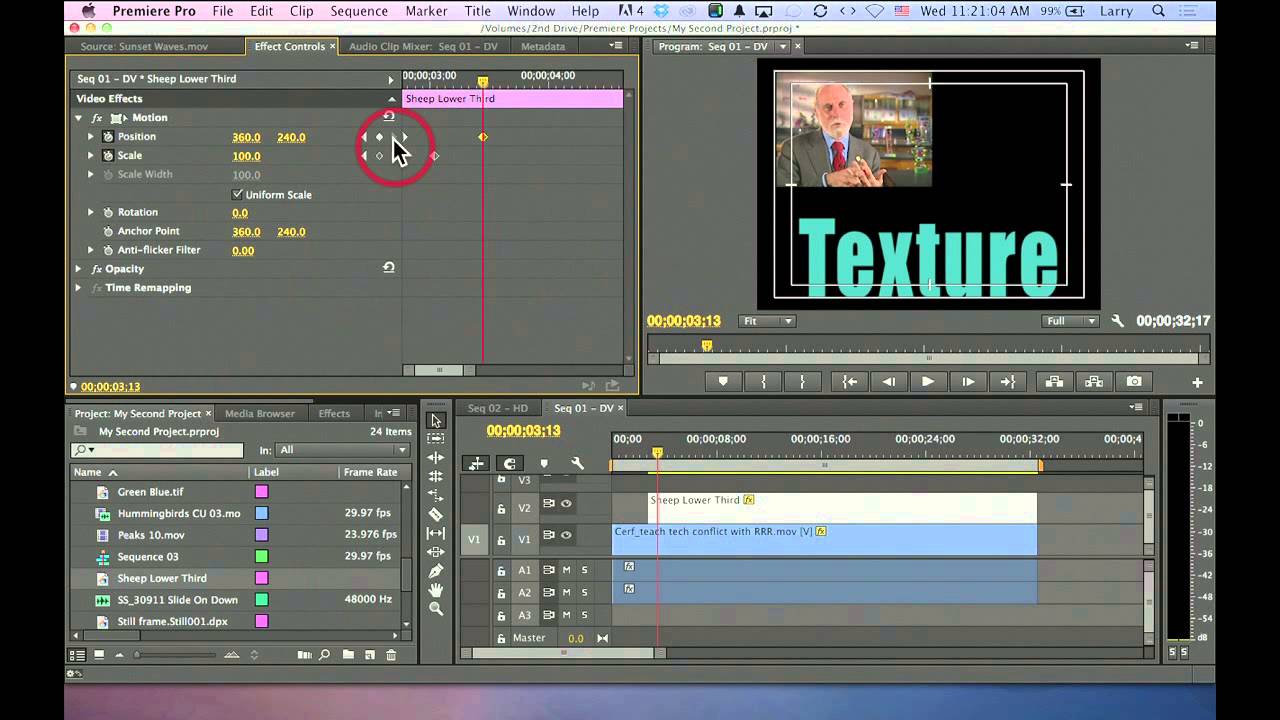Image resolution: width=1280 pixels, height=720 pixels.
Task: Solo track A2
Action: coord(585,593)
